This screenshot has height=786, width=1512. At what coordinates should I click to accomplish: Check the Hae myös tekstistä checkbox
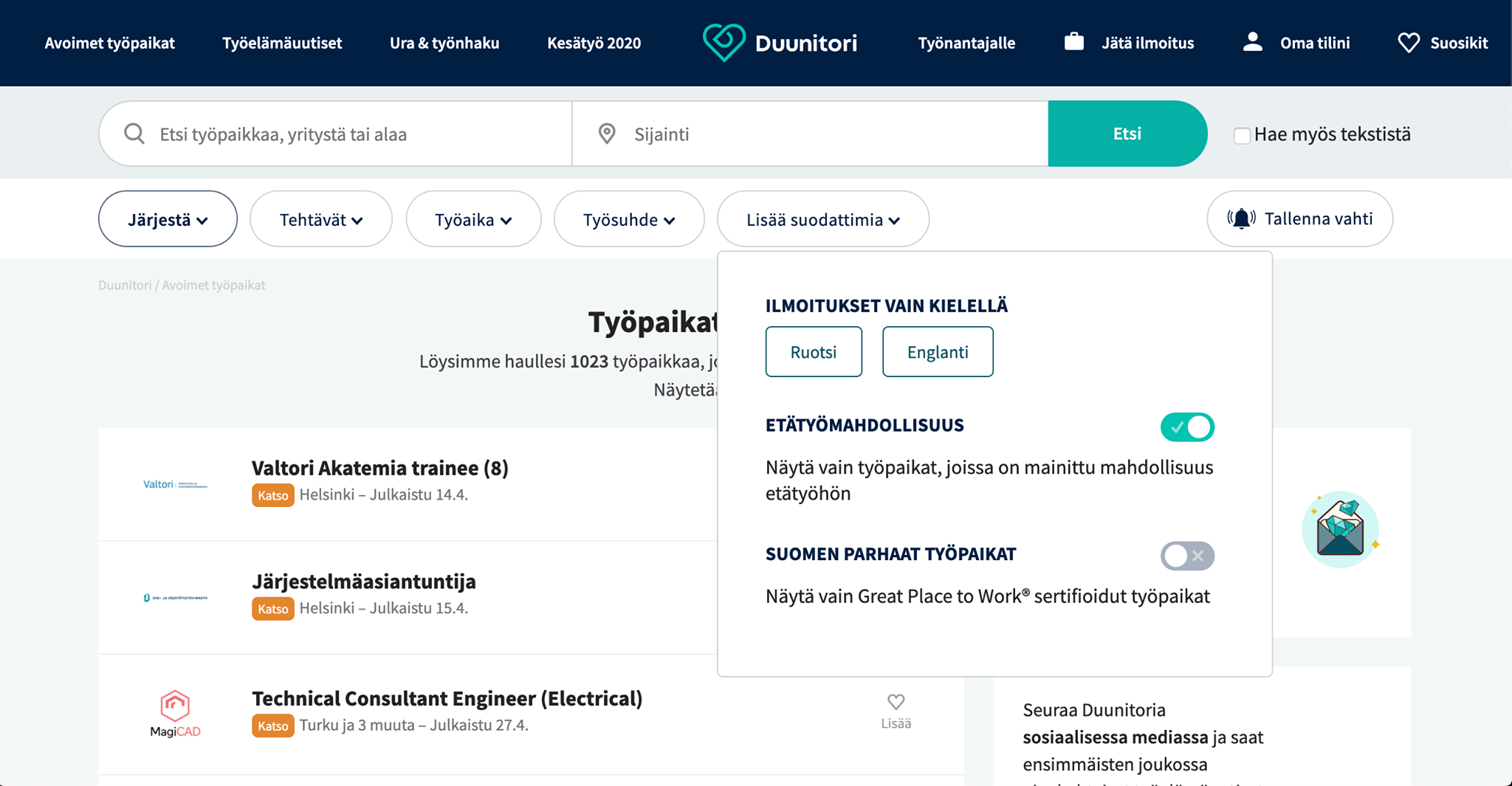(x=1242, y=135)
